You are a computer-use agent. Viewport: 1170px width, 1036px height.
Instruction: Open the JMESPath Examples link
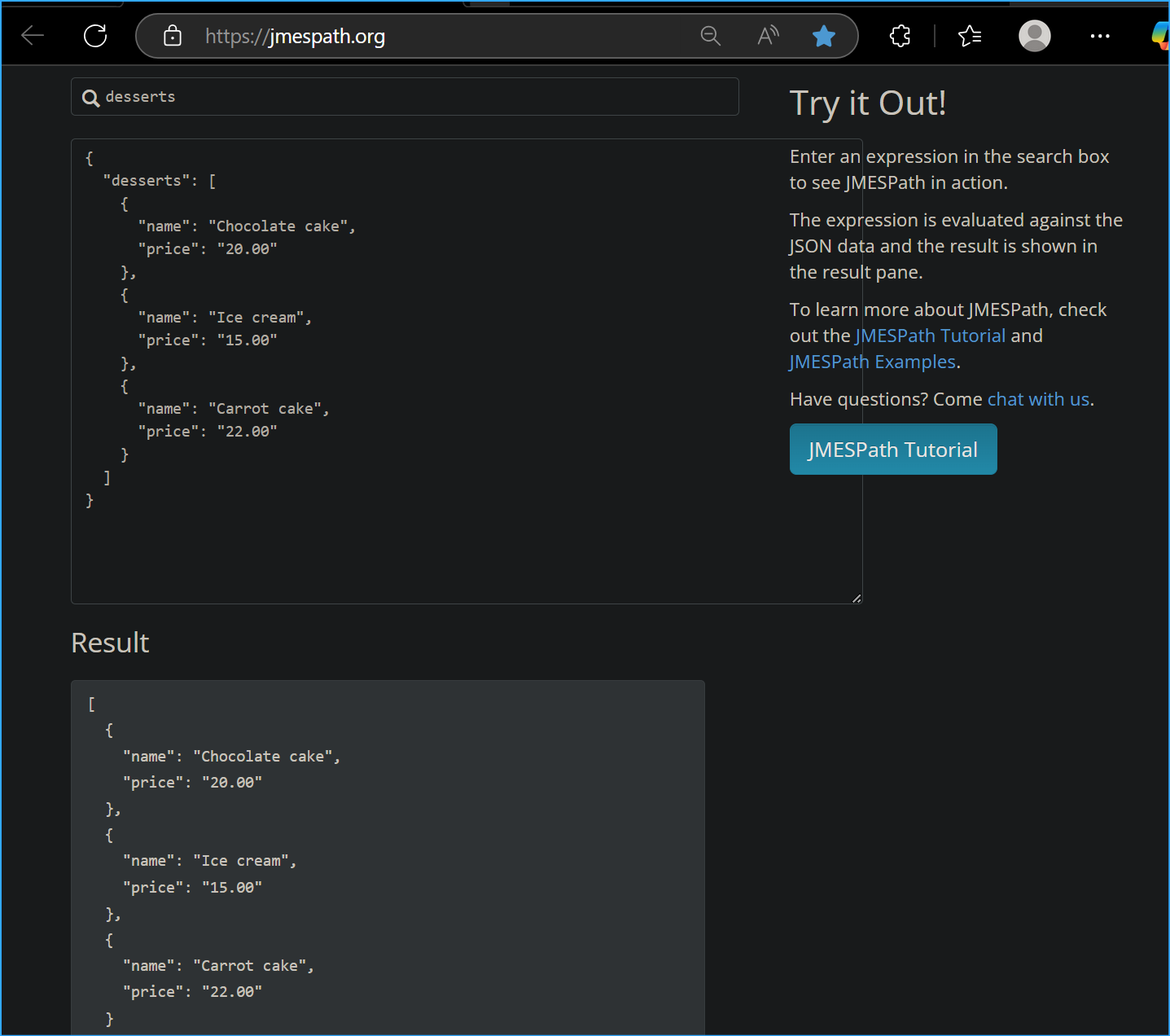point(871,361)
